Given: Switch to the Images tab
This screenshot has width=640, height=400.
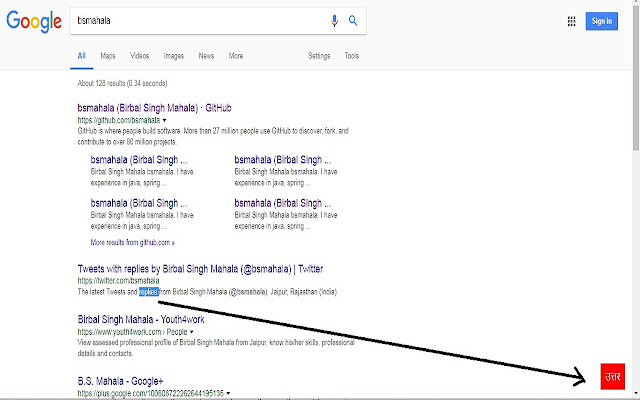Looking at the screenshot, I should click(x=174, y=56).
